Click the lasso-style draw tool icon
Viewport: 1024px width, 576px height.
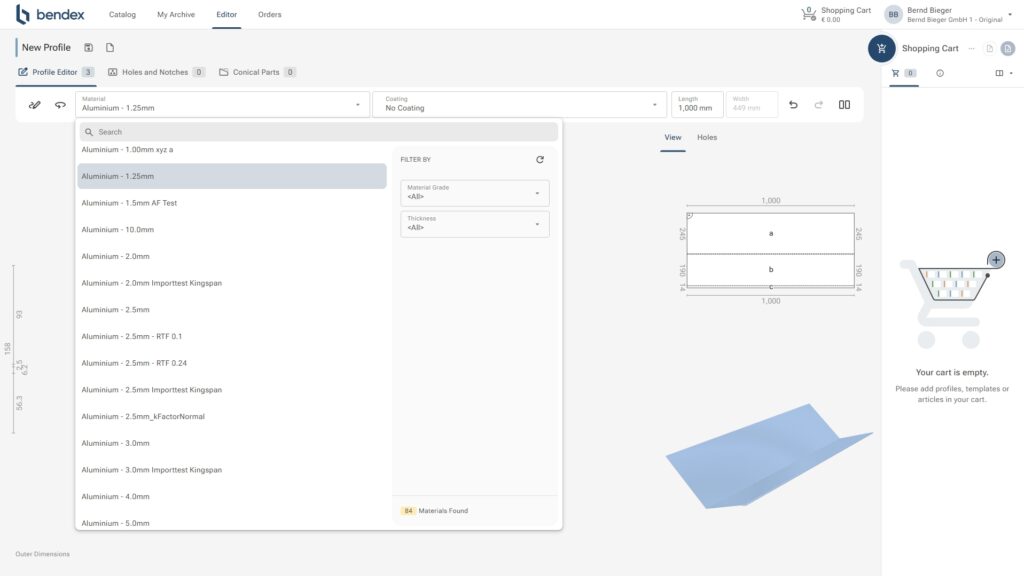[x=60, y=105]
